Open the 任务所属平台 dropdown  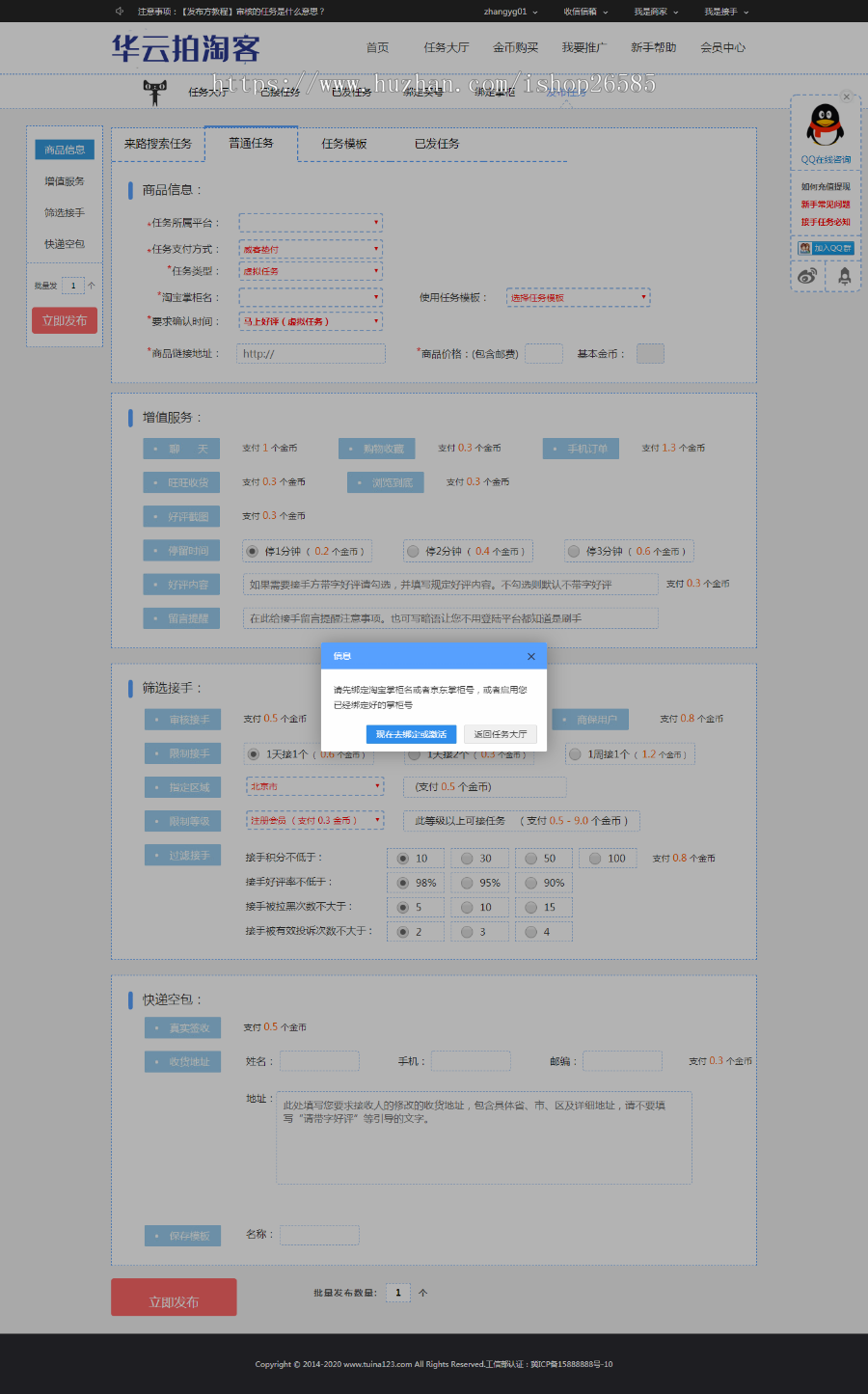[x=311, y=223]
